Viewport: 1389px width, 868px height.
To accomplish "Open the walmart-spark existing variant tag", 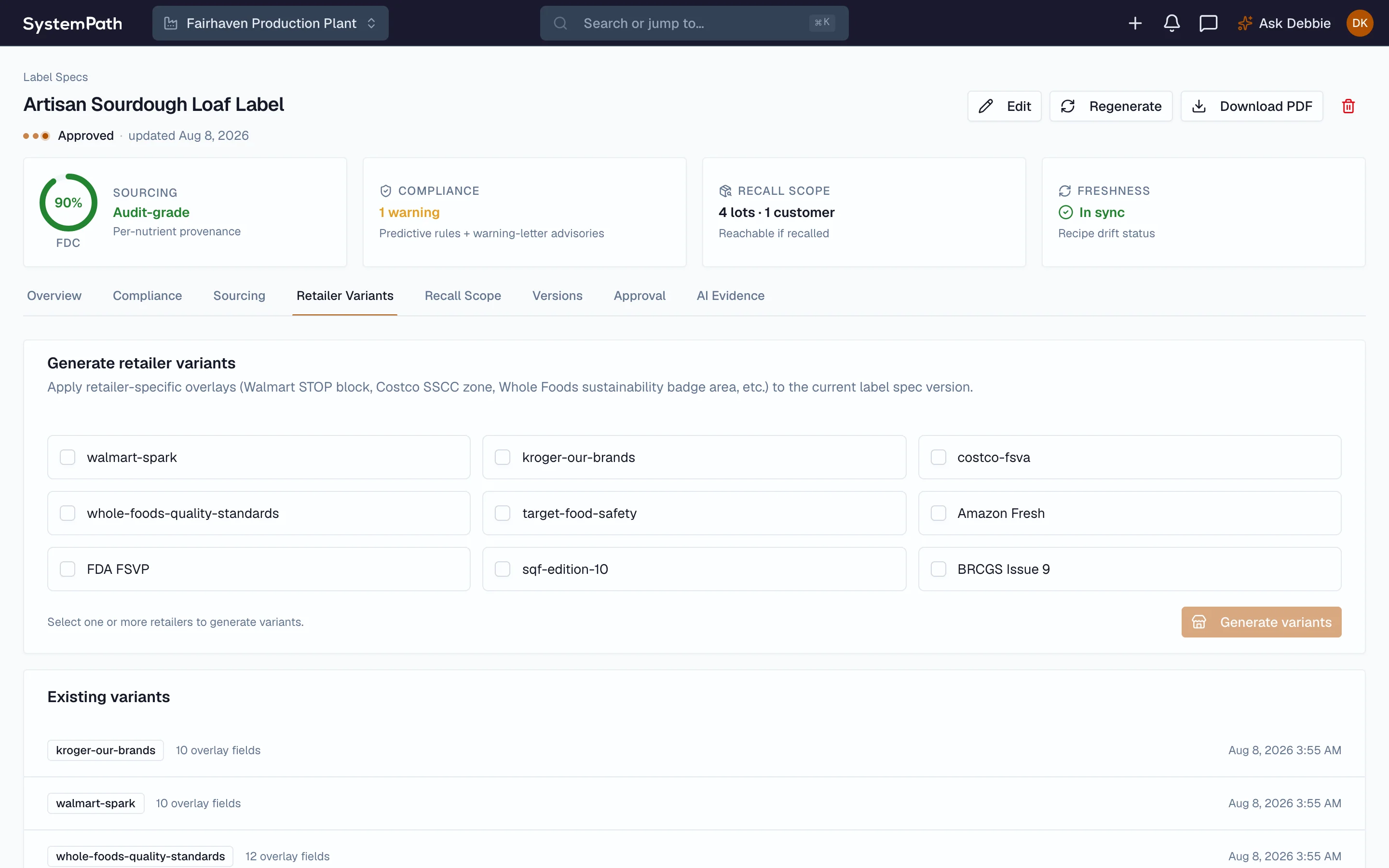I will [x=96, y=803].
